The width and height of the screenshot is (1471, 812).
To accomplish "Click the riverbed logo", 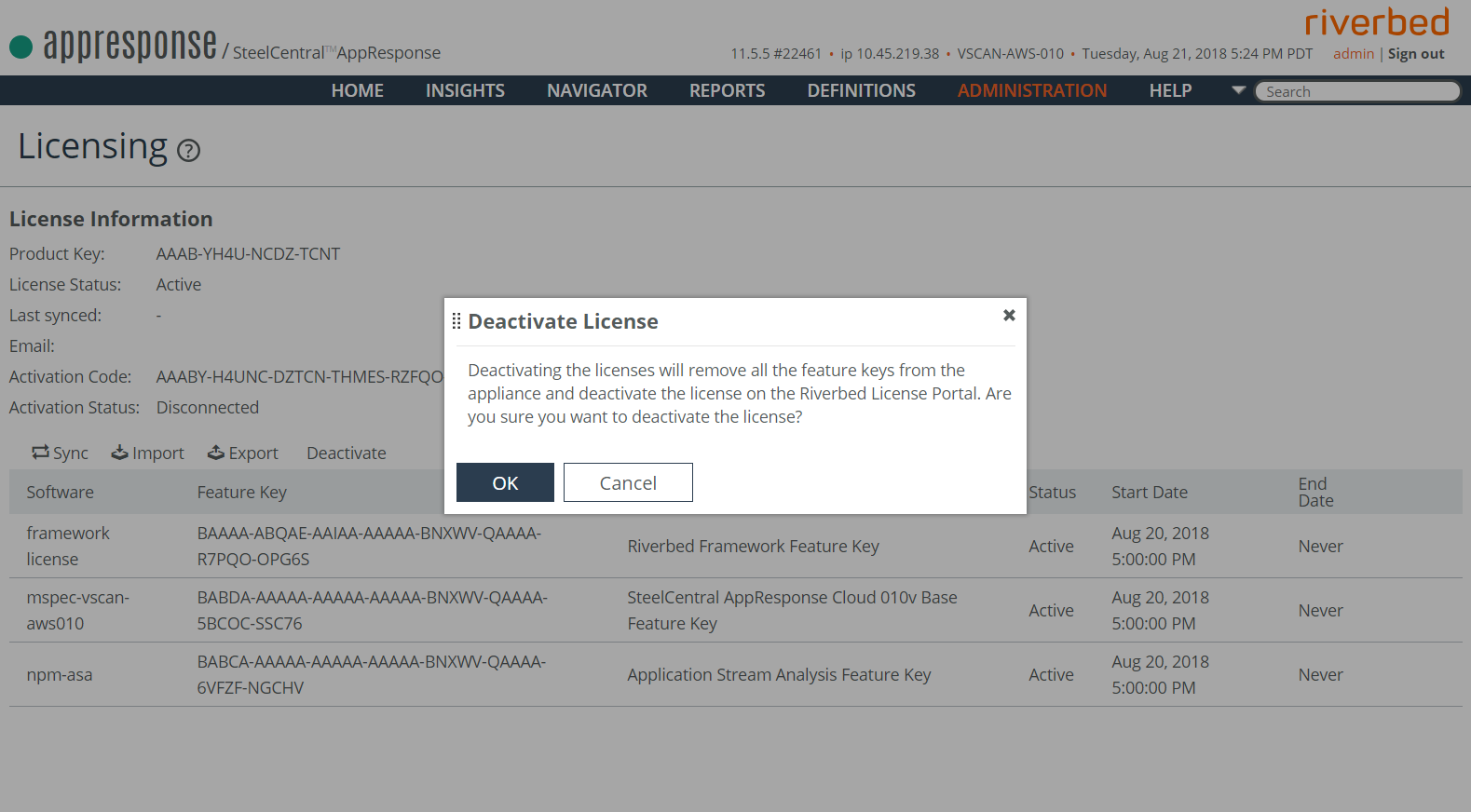I will click(x=1377, y=21).
